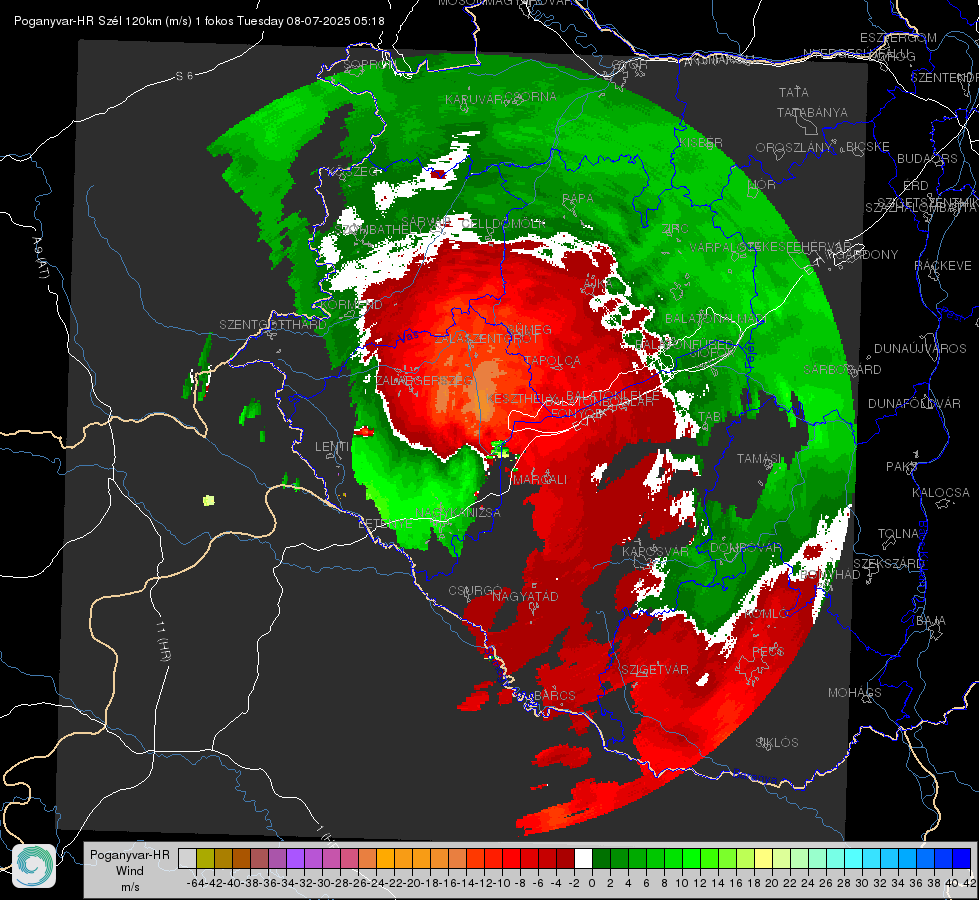This screenshot has height=900, width=979.
Task: Click the ZALAEGERSZEG city label
Action: click(x=424, y=380)
